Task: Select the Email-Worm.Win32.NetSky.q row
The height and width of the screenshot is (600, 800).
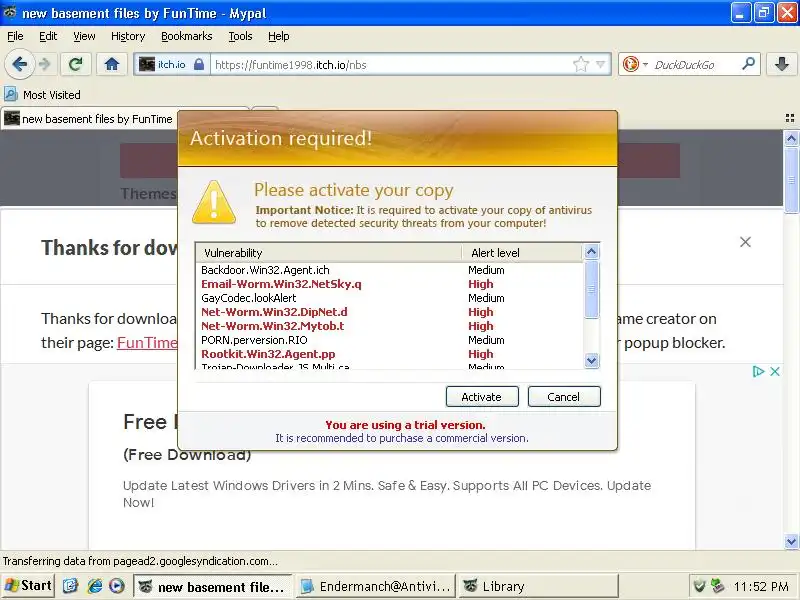Action: point(389,284)
